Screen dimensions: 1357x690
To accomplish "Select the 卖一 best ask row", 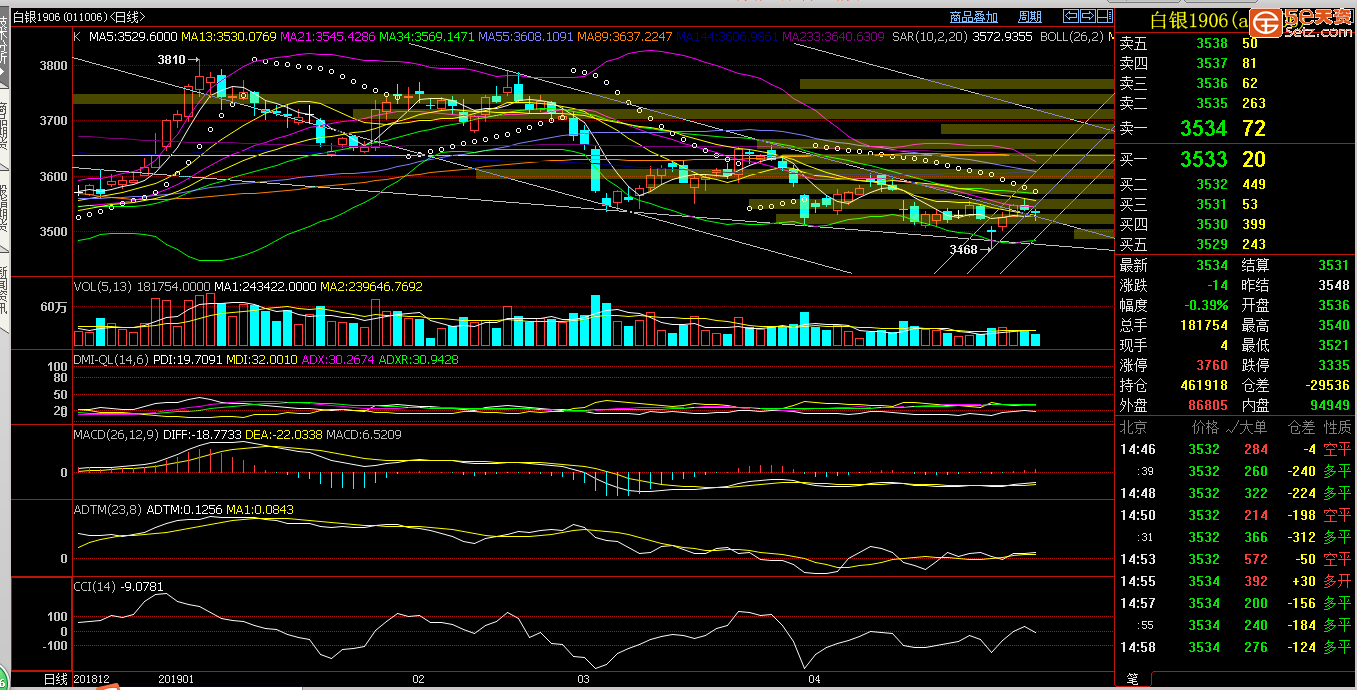I will 1235,128.
